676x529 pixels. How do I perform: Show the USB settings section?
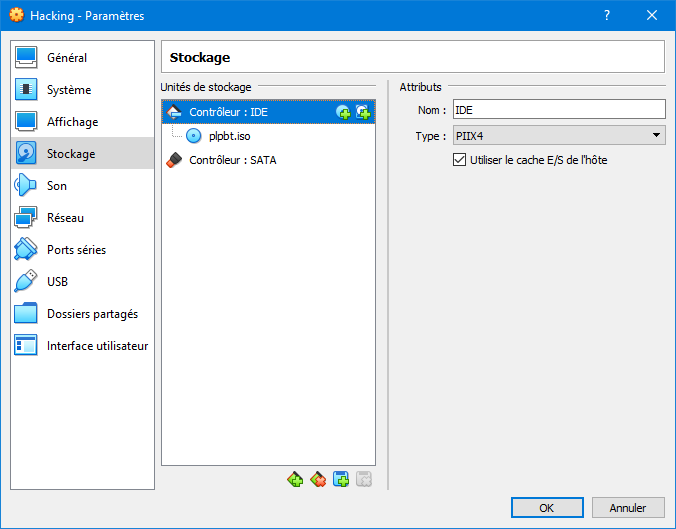point(57,282)
